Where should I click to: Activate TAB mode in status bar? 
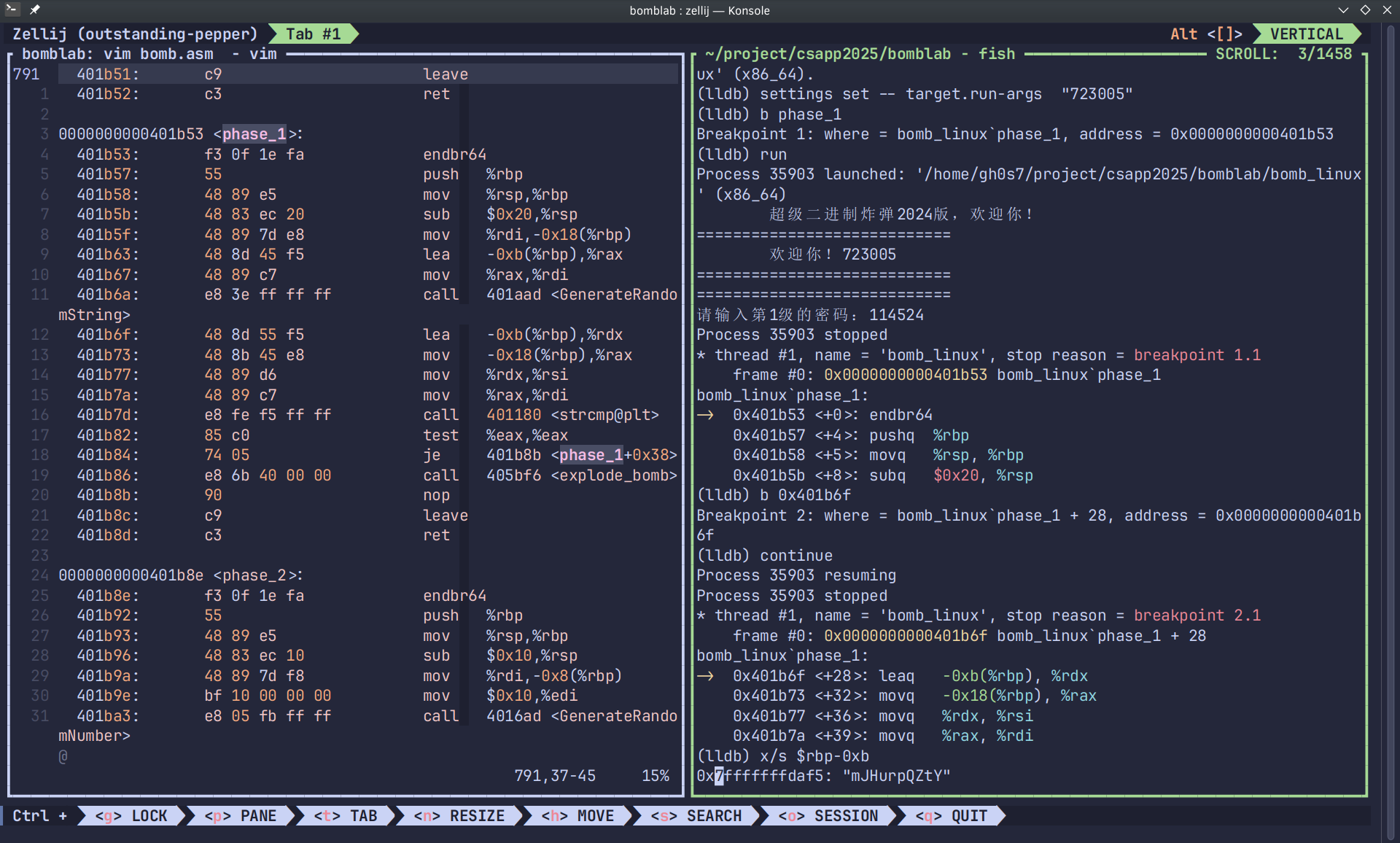346,816
